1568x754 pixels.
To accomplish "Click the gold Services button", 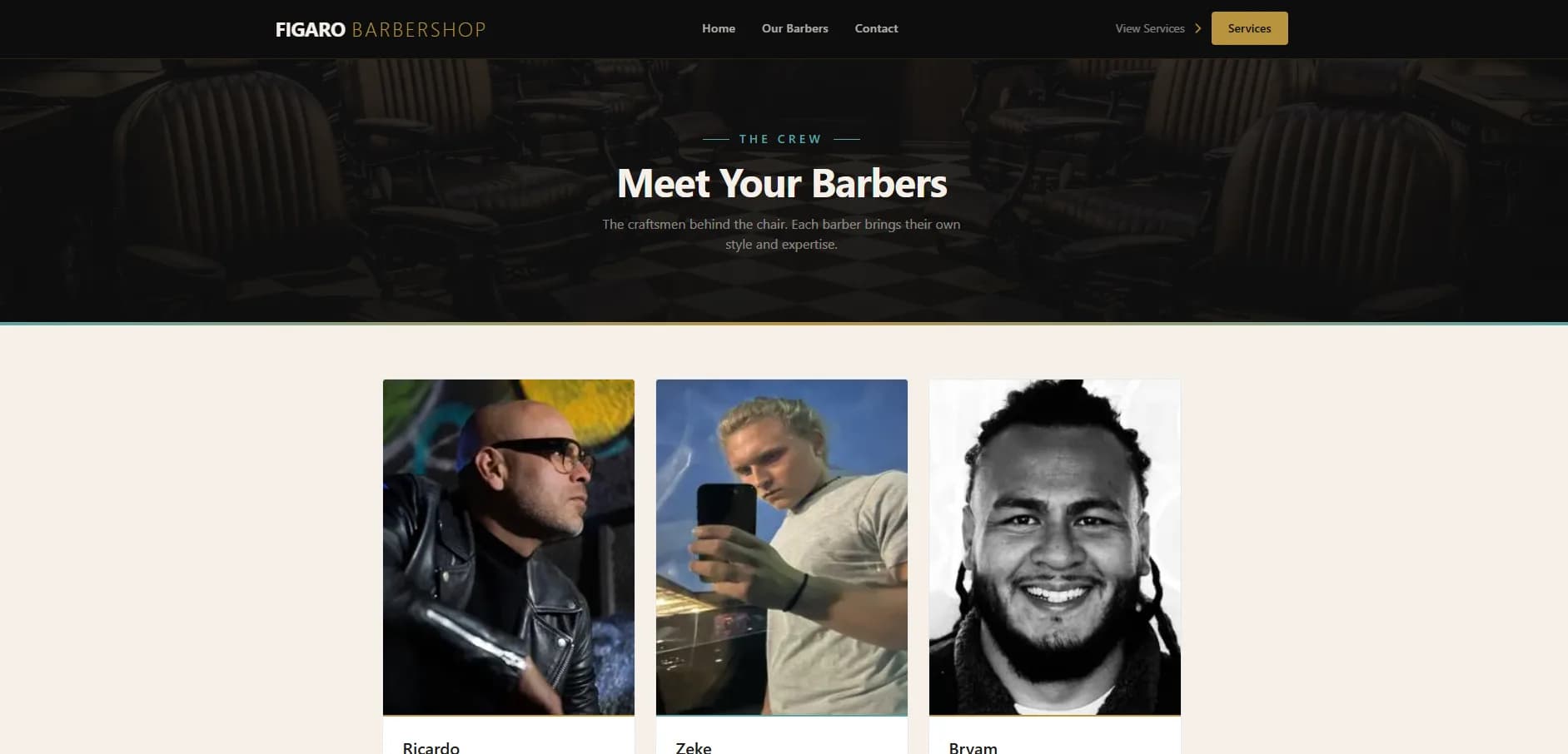I will point(1249,28).
